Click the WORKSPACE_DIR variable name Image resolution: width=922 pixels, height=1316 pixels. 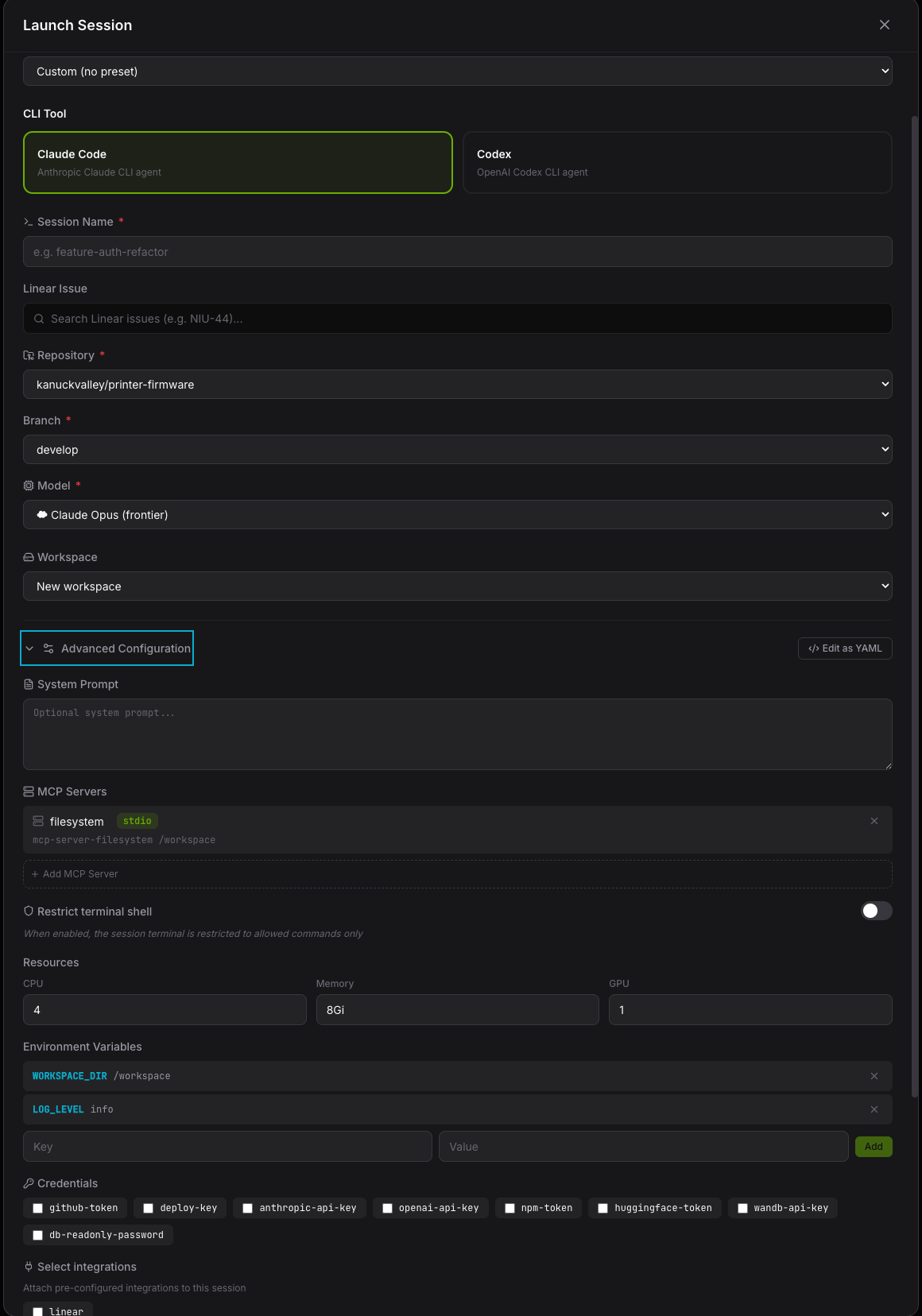point(70,1076)
